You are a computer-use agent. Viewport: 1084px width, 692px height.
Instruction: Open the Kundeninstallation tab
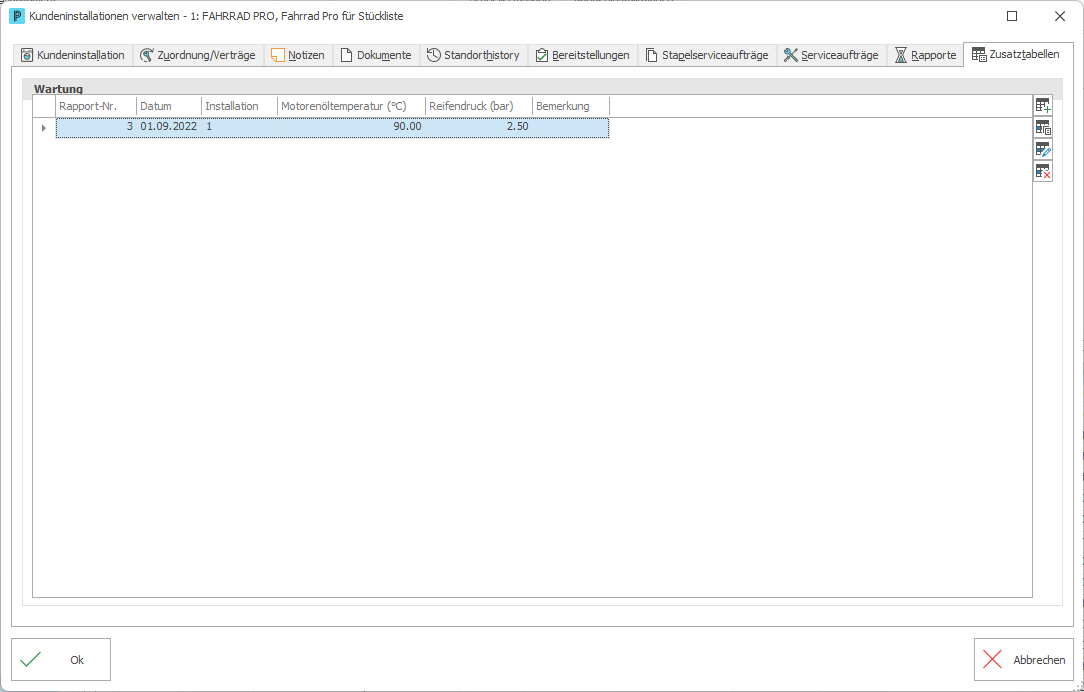pyautogui.click(x=73, y=55)
